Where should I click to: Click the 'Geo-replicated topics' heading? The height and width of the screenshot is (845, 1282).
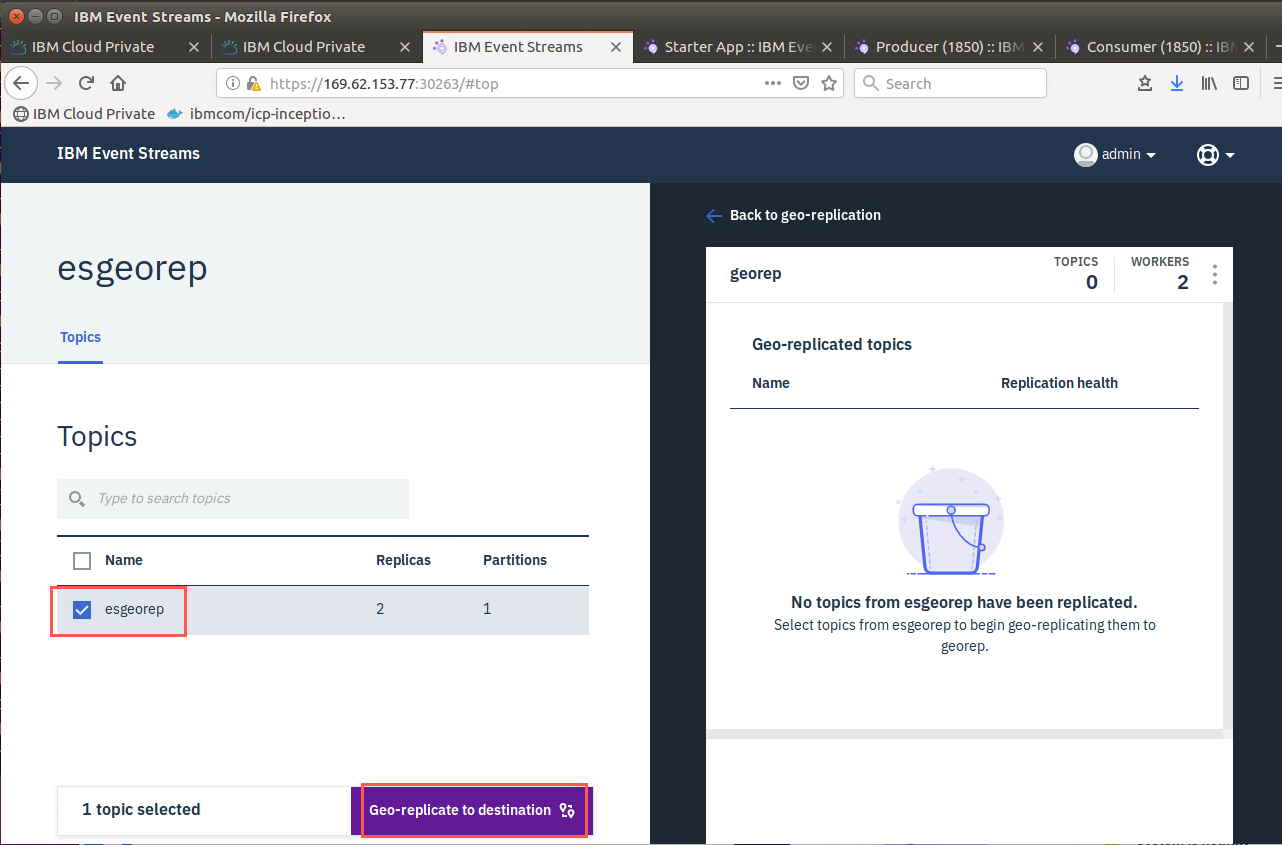[832, 344]
